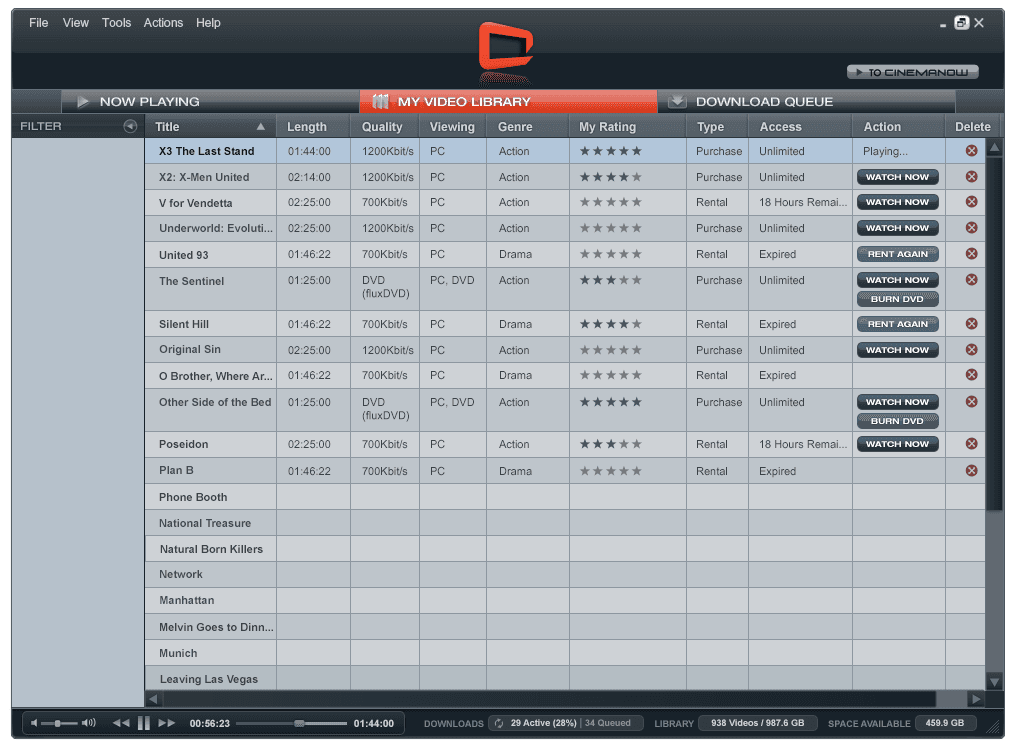Delete Original Sin from library
Image resolution: width=1015 pixels, height=749 pixels.
coord(971,350)
